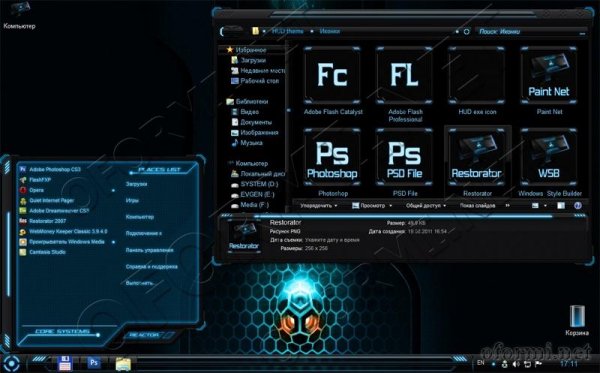This screenshot has width=600, height=373.
Task: Click the 17:11 taskbar clock
Action: point(569,363)
